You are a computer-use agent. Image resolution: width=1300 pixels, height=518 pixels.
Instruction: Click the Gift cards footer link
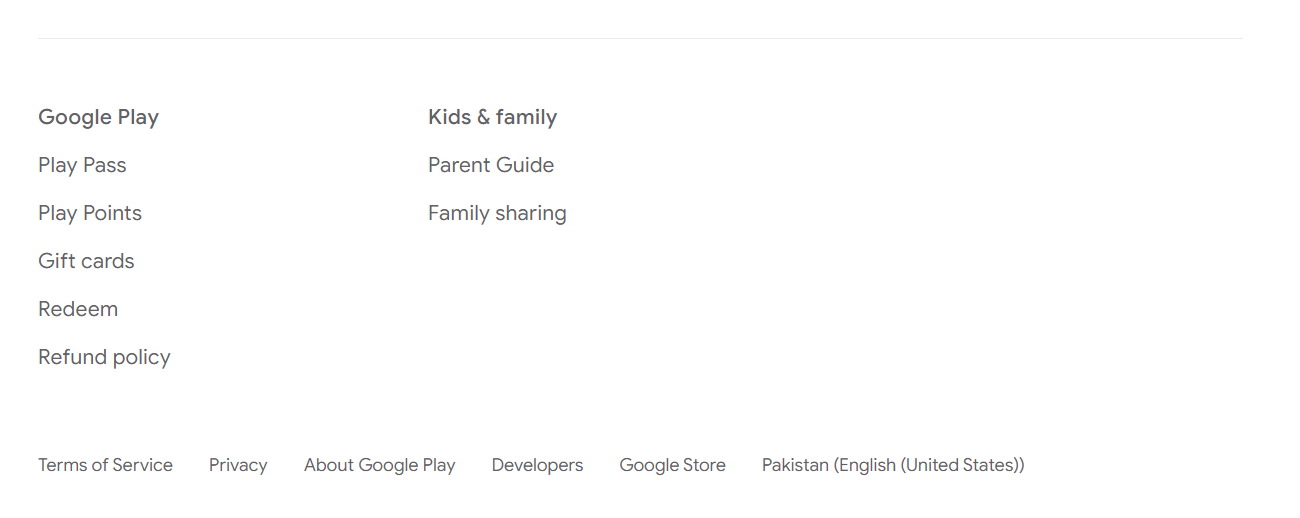point(86,261)
